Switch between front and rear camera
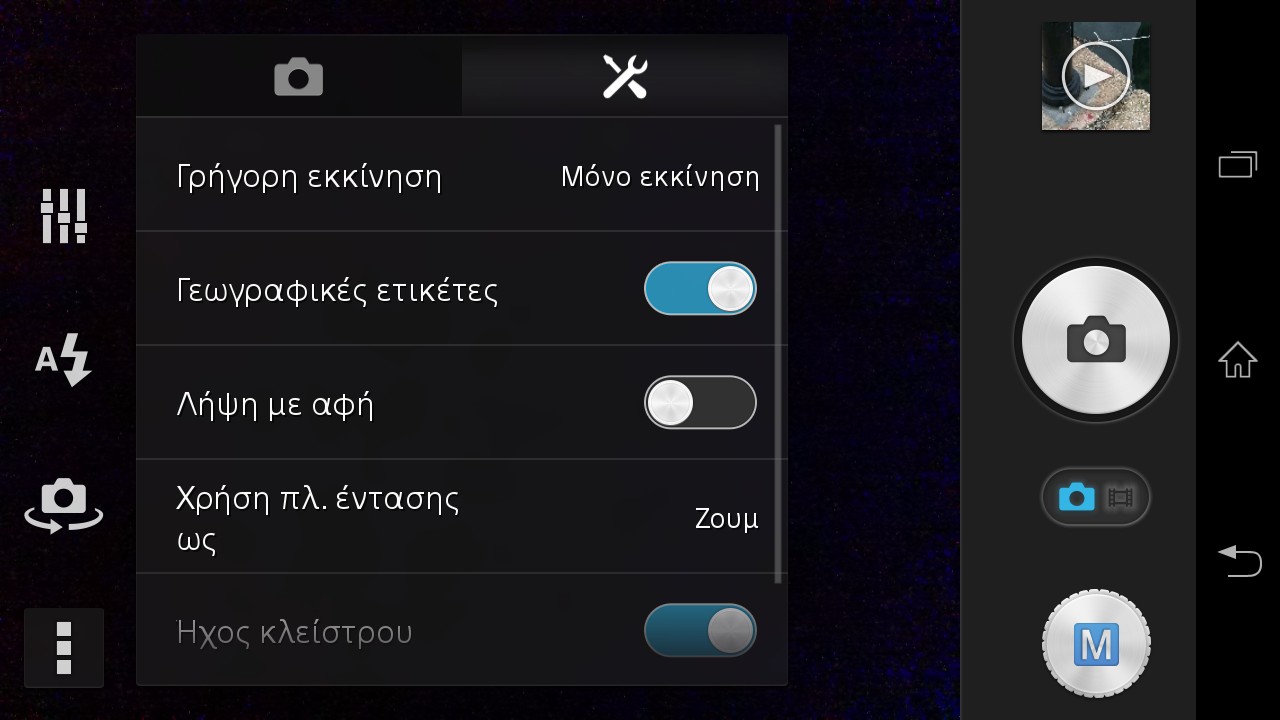Viewport: 1280px width, 720px height. [64, 505]
